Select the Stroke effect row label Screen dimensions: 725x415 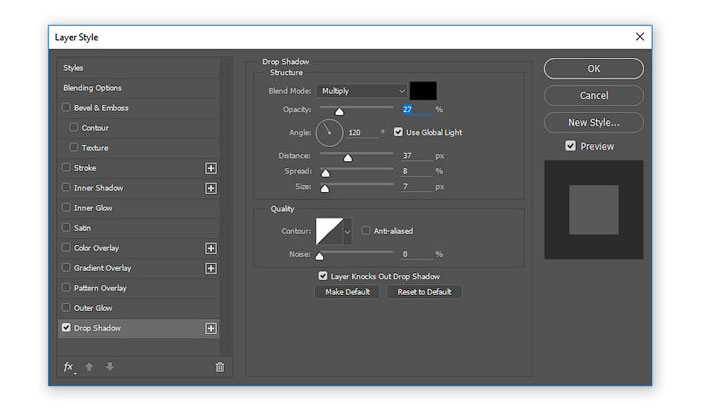click(x=85, y=168)
